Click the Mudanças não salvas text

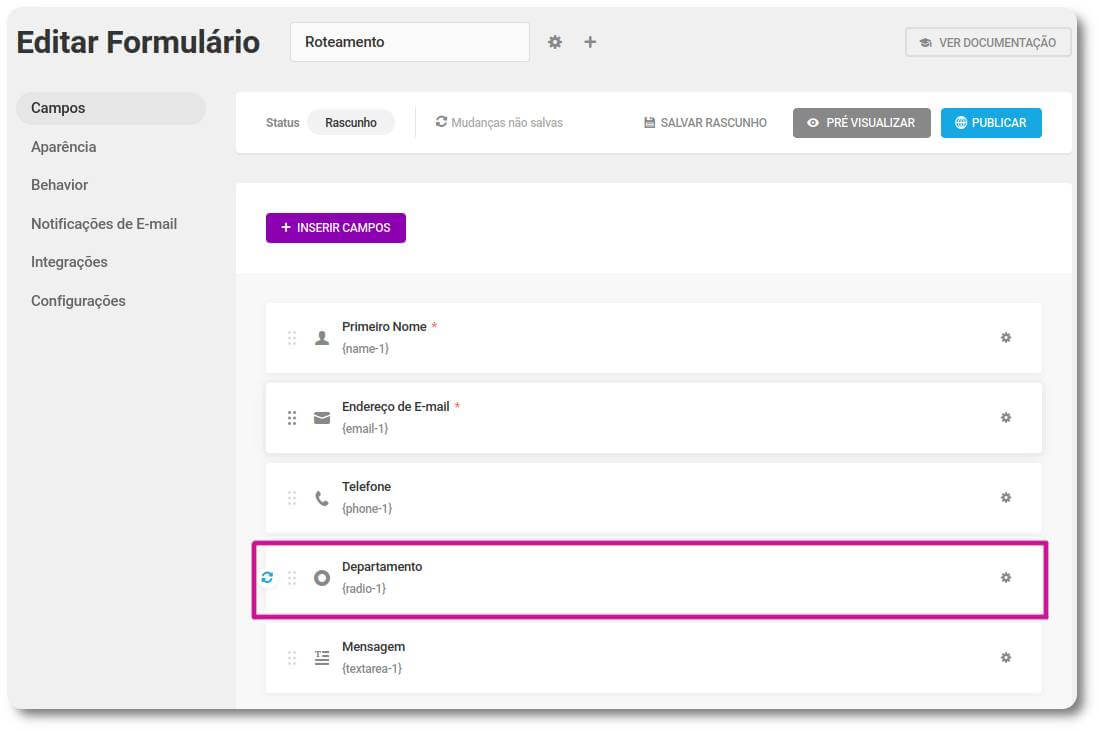pos(507,123)
